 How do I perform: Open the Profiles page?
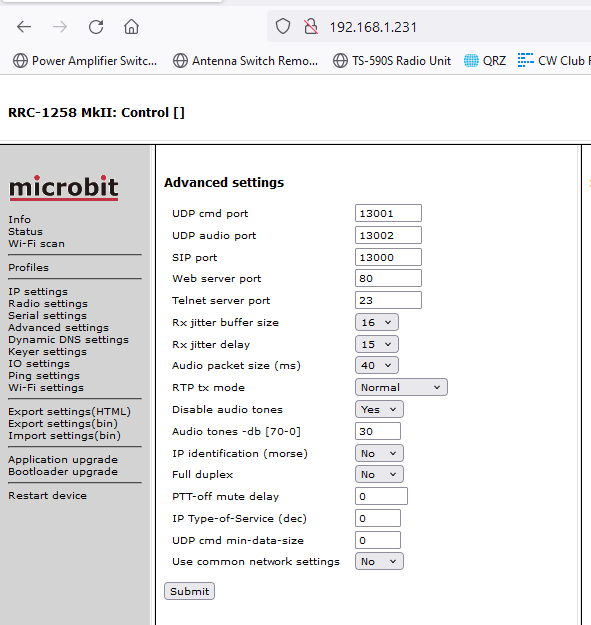click(28, 267)
